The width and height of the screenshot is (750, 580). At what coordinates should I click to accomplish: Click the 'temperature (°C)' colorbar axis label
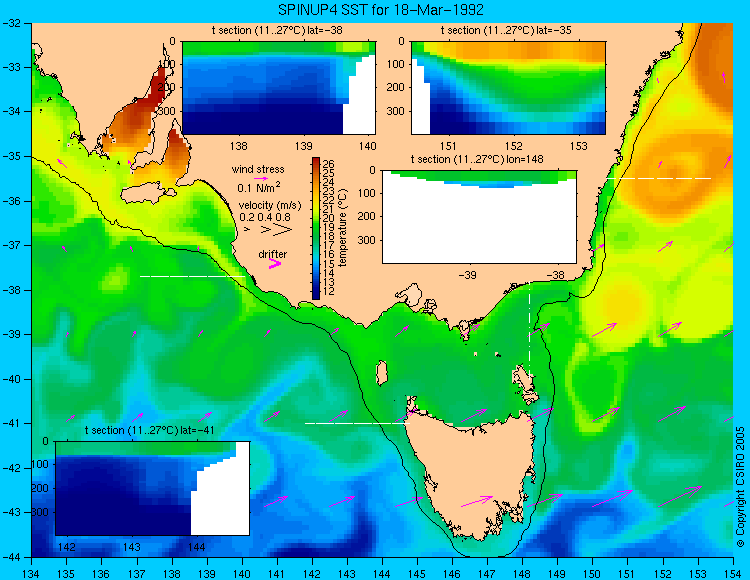click(x=342, y=228)
